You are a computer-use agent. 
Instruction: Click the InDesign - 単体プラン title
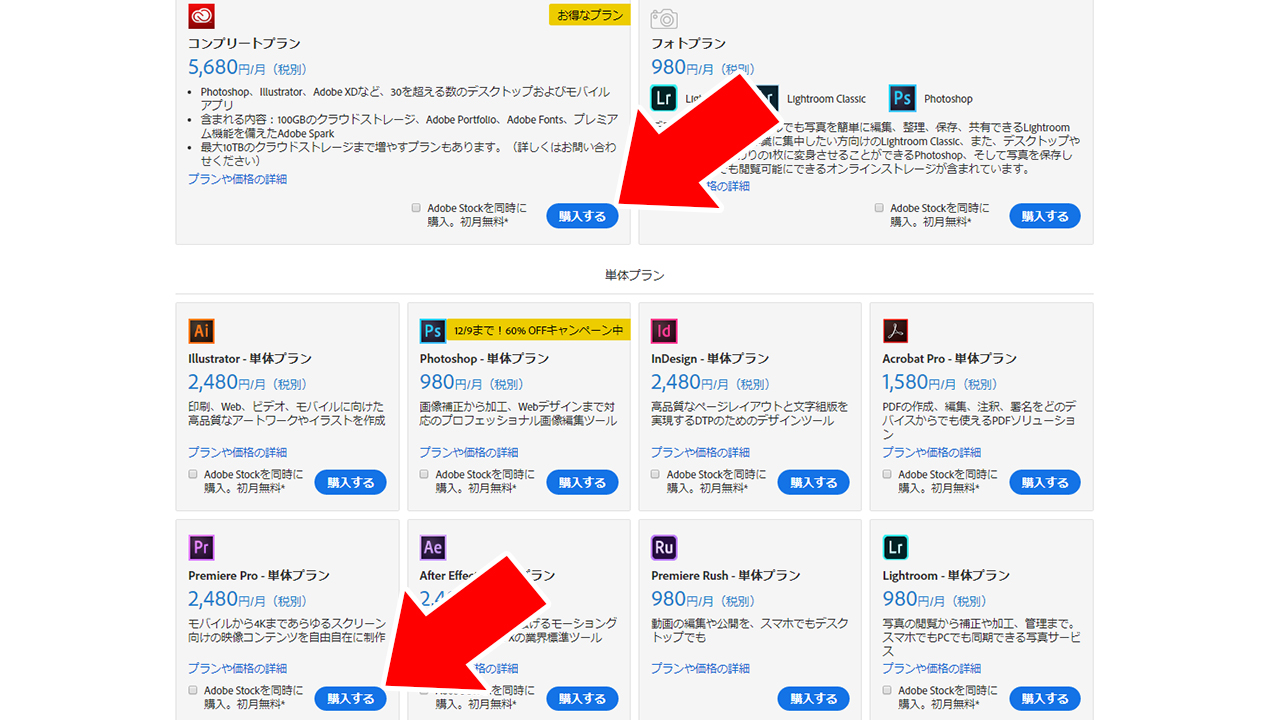[712, 359]
